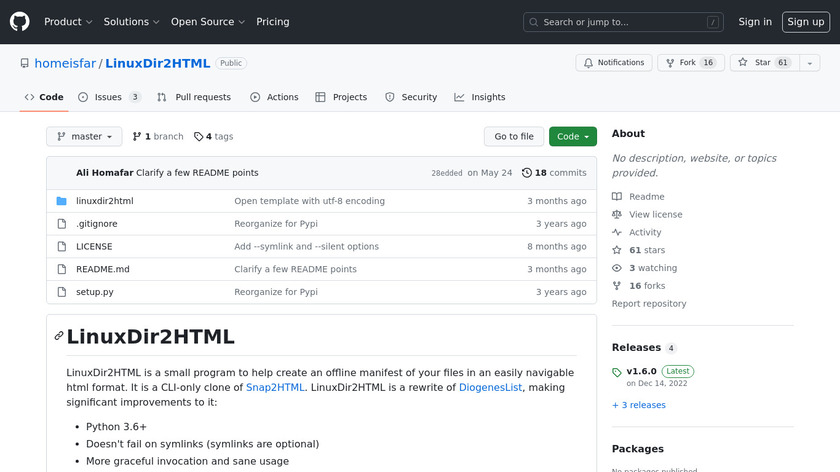Toggle Notifications bell for the repository

pyautogui.click(x=613, y=63)
